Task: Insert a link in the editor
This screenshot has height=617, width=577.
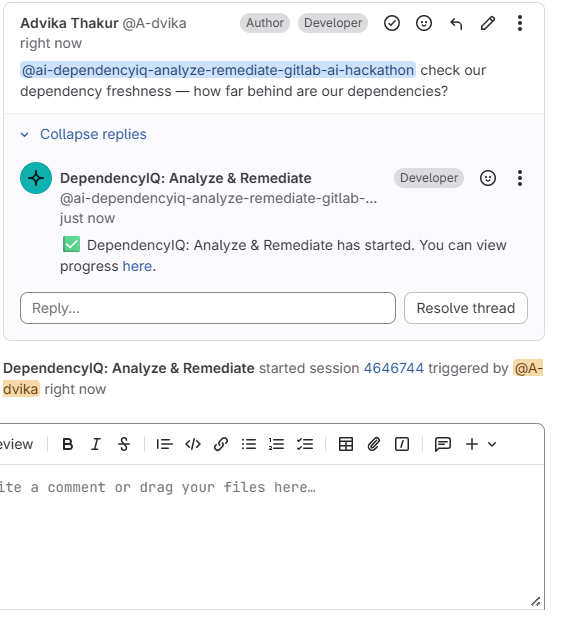Action: click(221, 444)
